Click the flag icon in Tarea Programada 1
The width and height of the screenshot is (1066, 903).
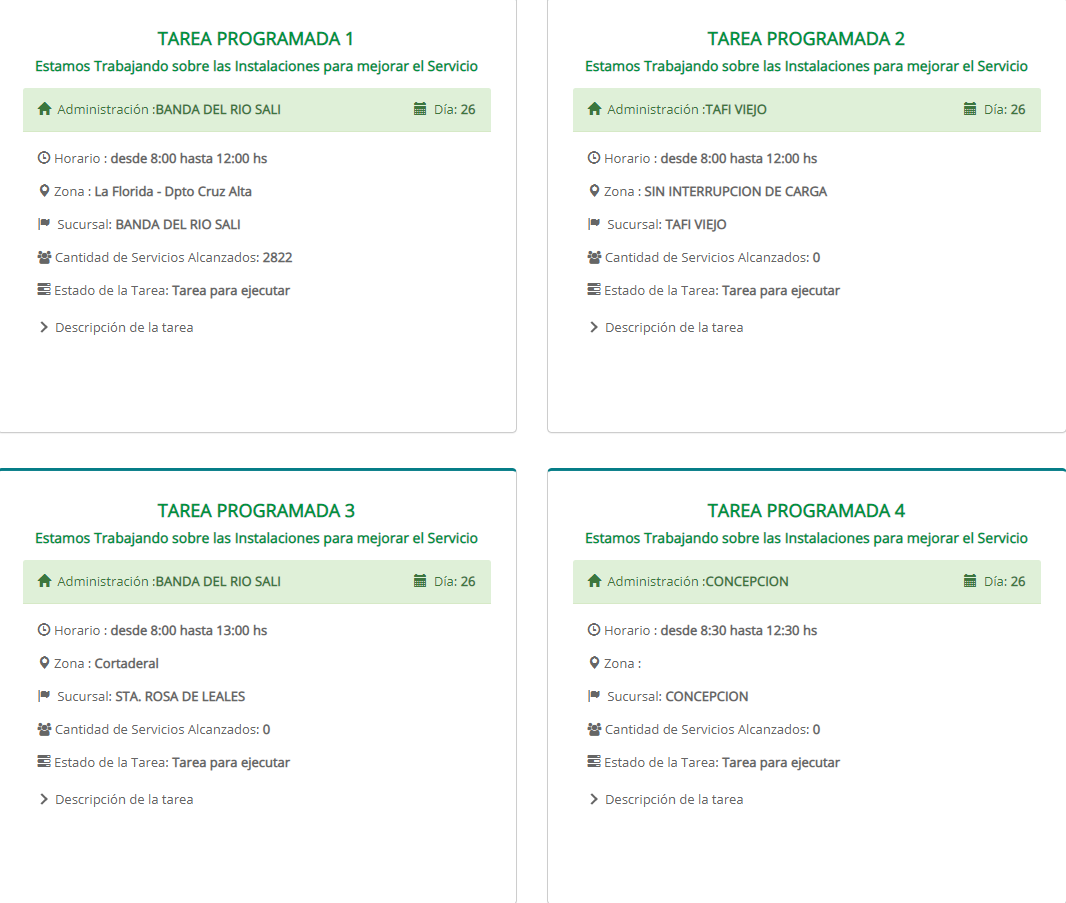pyautogui.click(x=44, y=224)
